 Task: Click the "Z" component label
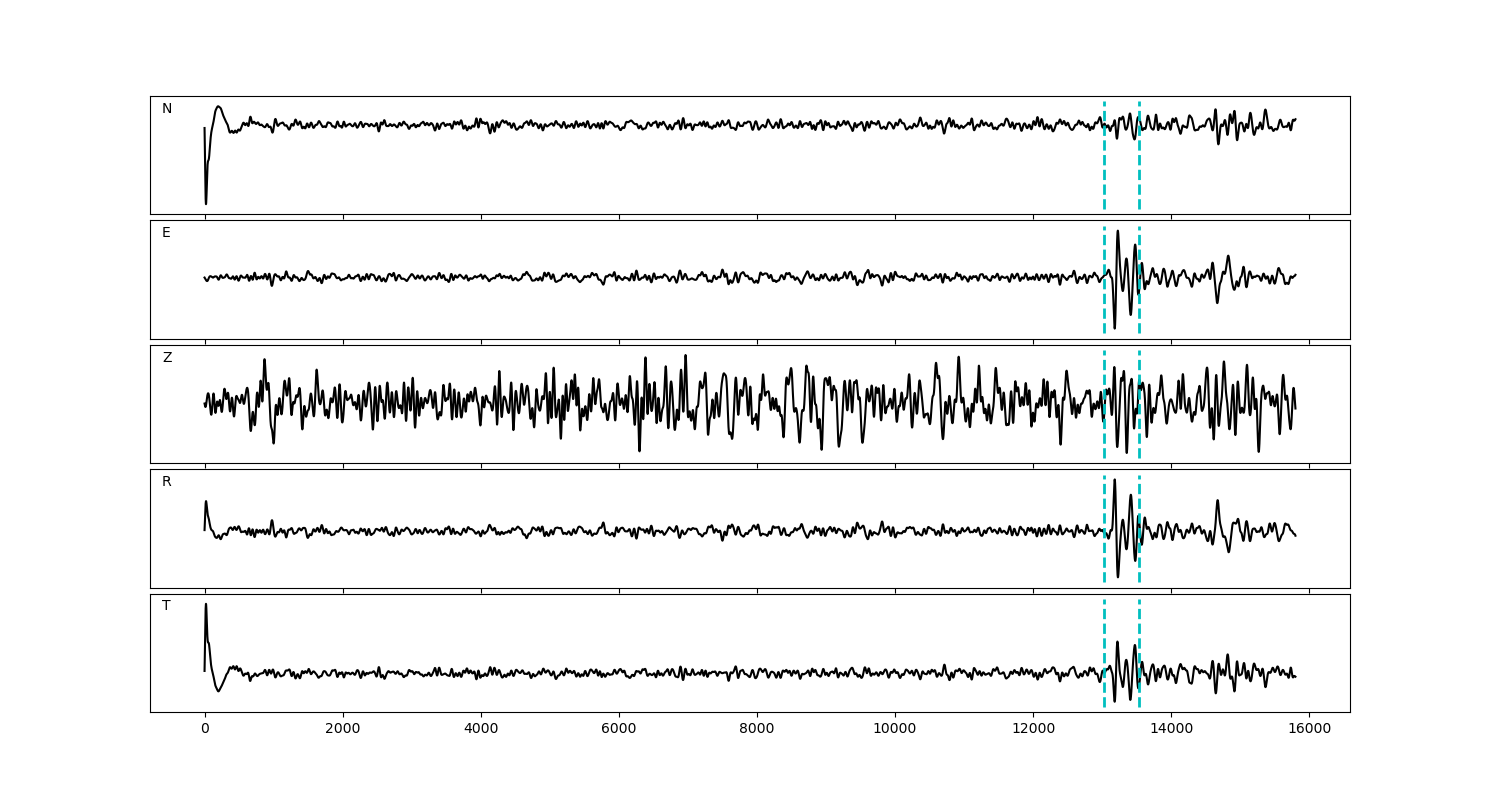click(x=167, y=358)
